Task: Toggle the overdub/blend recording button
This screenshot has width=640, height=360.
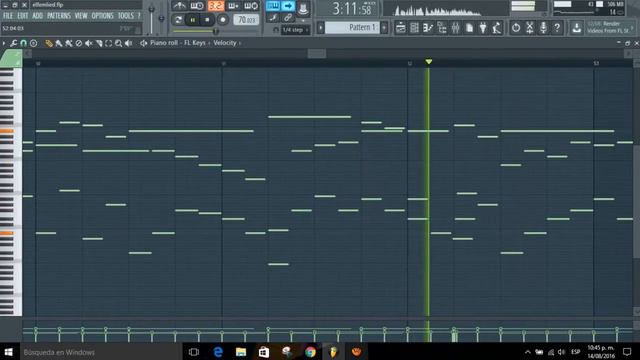Action: point(233,6)
